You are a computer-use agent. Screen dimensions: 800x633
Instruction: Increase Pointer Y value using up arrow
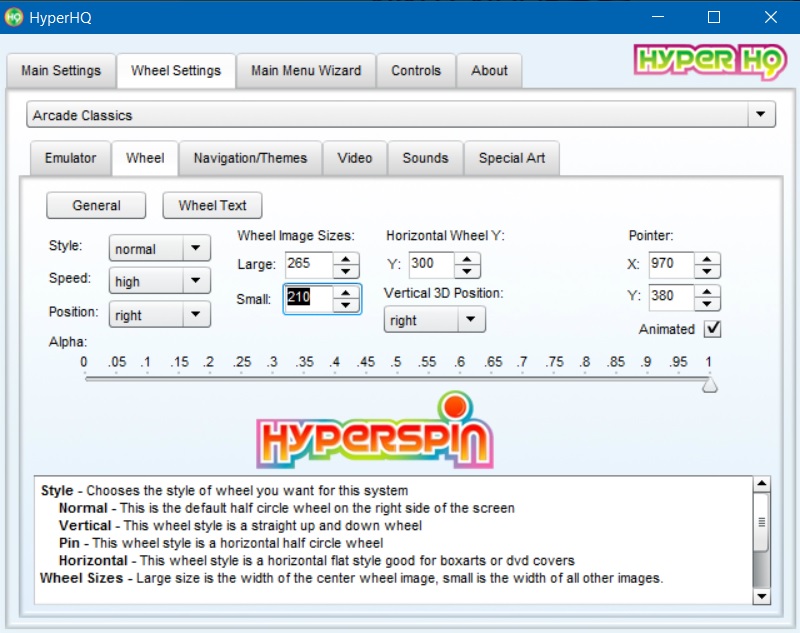point(707,290)
